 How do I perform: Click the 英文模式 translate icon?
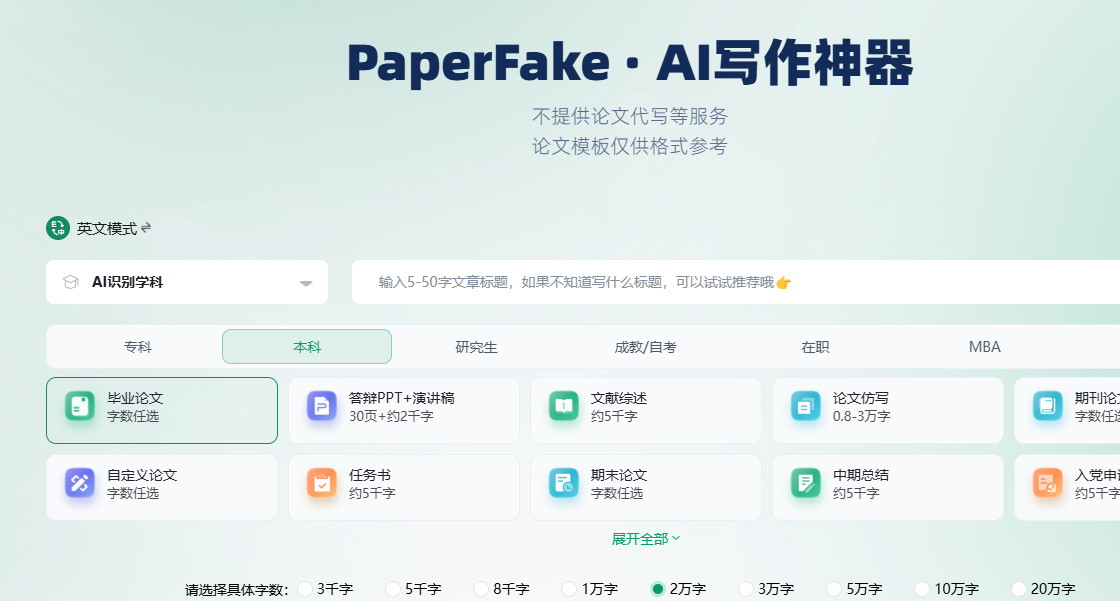click(58, 228)
